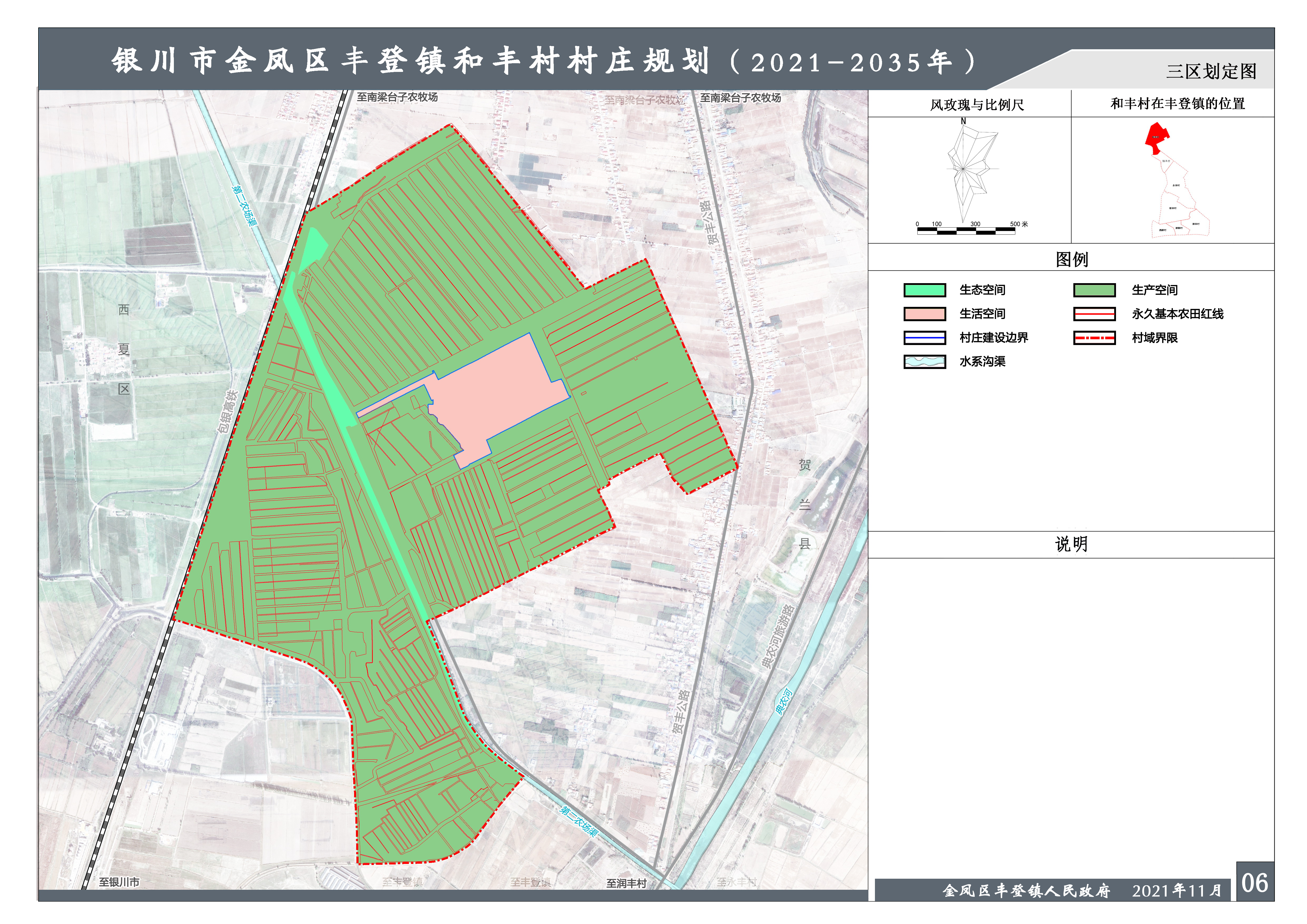Click the 兰 character of 贺兰县 label
Viewport: 1307px width, 924px height.
pyautogui.click(x=804, y=505)
